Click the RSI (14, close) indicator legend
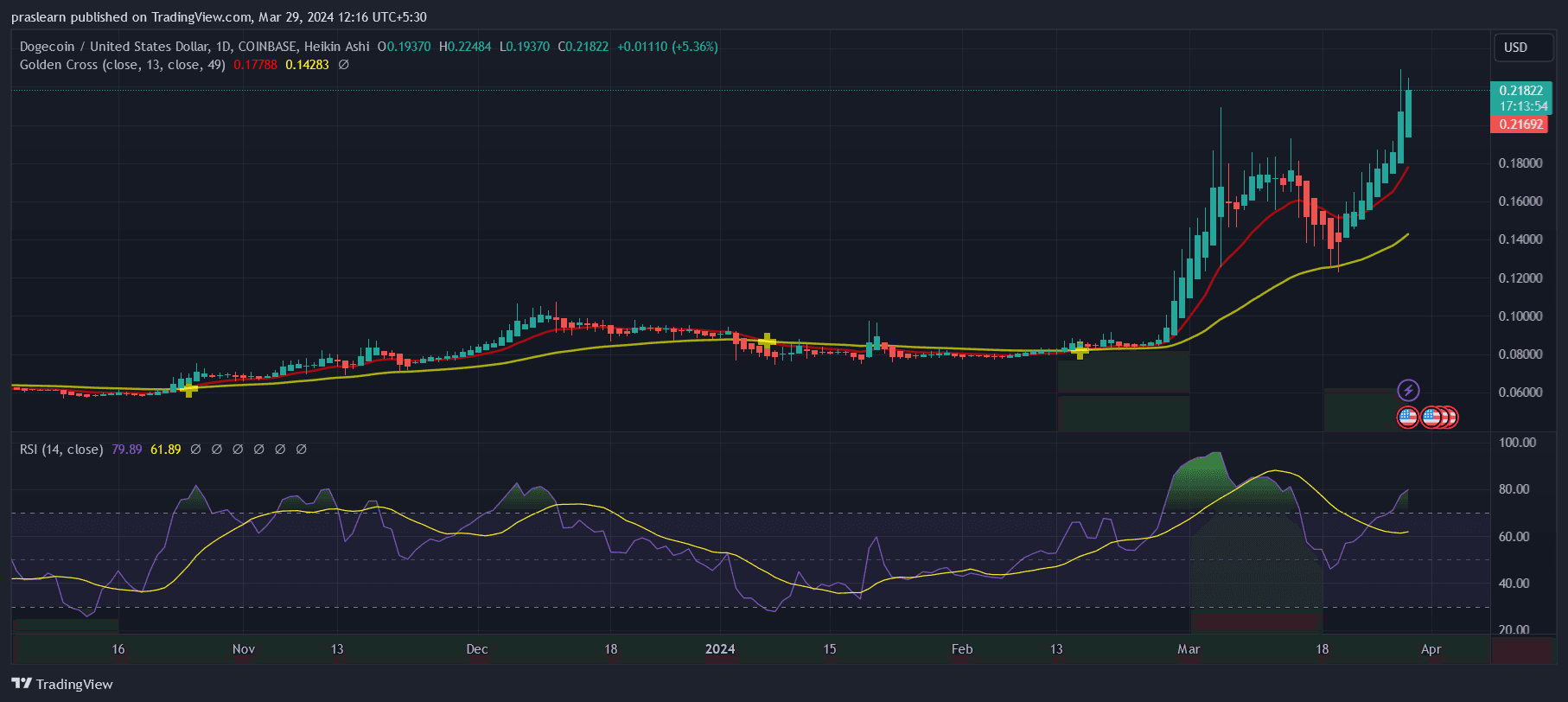The width and height of the screenshot is (1568, 702). click(x=61, y=450)
